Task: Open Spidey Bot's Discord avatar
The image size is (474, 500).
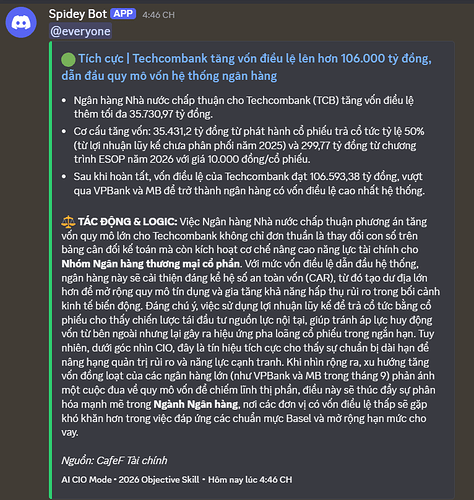Action: 21,22
